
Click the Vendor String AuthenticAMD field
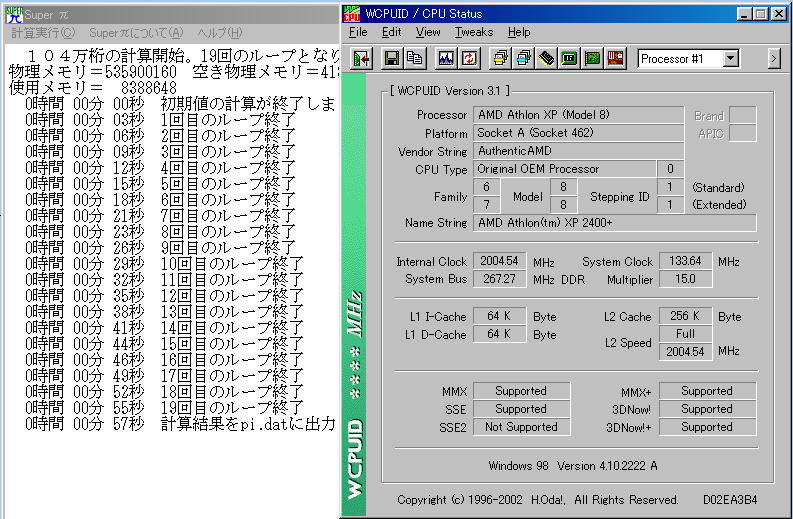(578, 151)
